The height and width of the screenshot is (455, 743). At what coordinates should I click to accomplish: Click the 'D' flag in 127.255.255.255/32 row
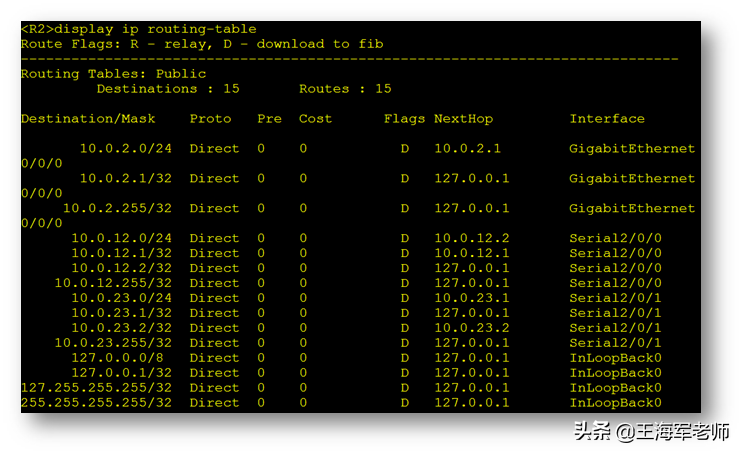pos(405,388)
